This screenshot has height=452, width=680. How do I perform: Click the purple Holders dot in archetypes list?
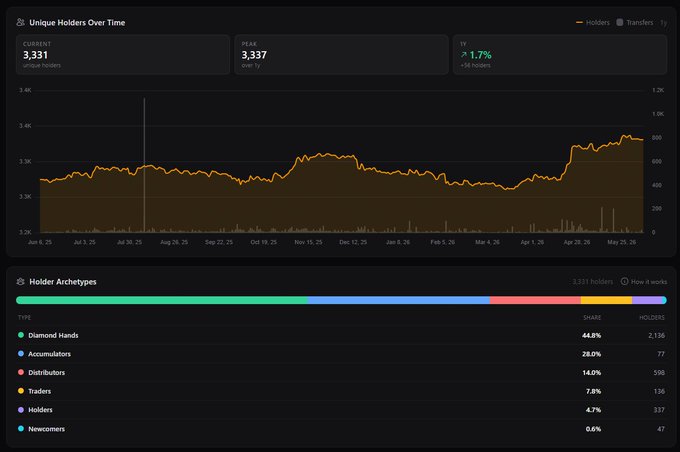point(21,409)
